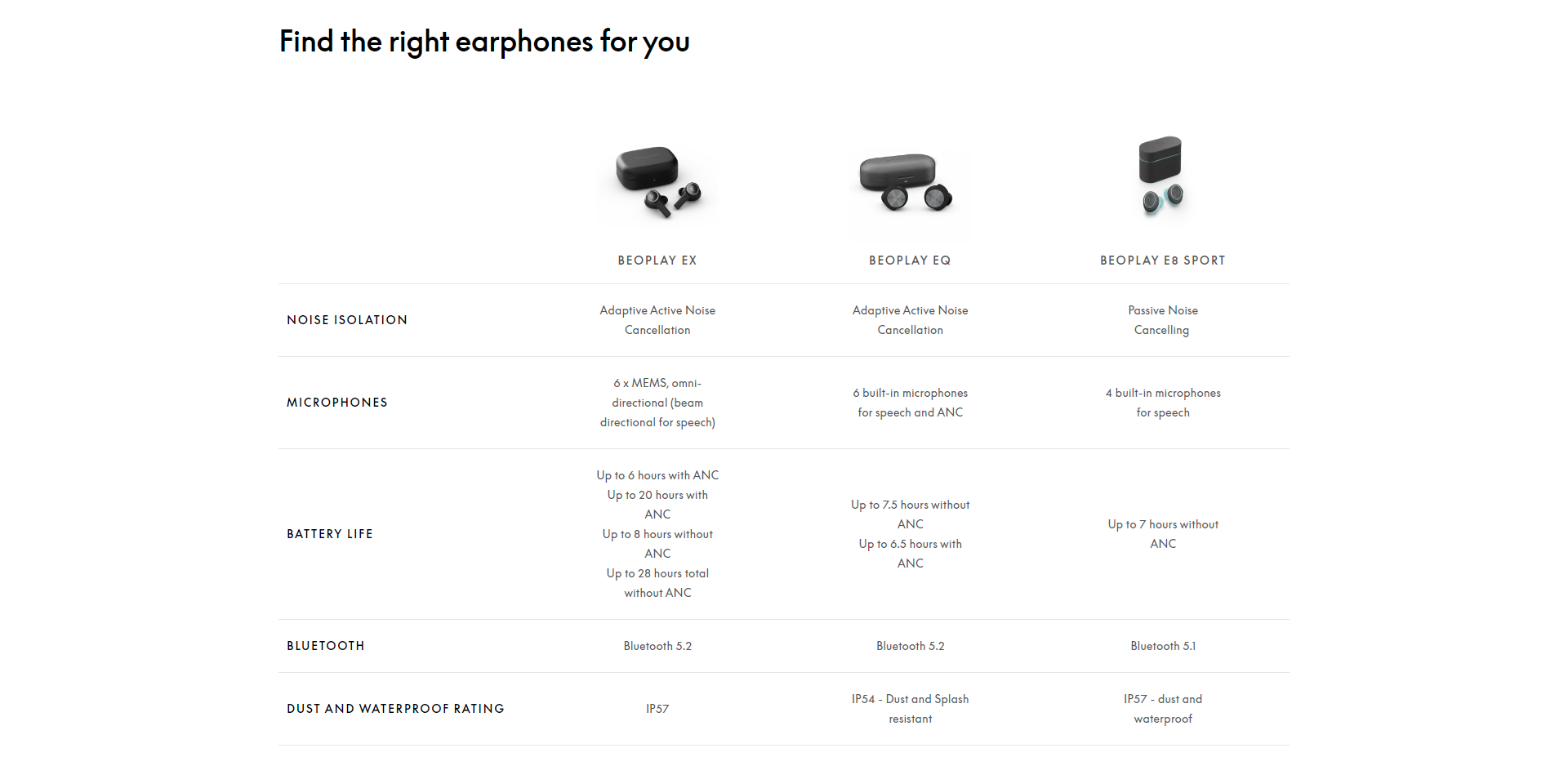Select the BATTERY LIFE row label
1568x757 pixels.
[x=330, y=534]
